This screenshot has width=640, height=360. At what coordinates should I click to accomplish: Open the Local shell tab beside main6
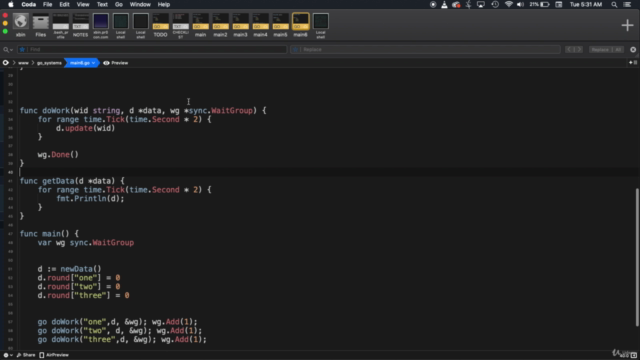(x=320, y=26)
